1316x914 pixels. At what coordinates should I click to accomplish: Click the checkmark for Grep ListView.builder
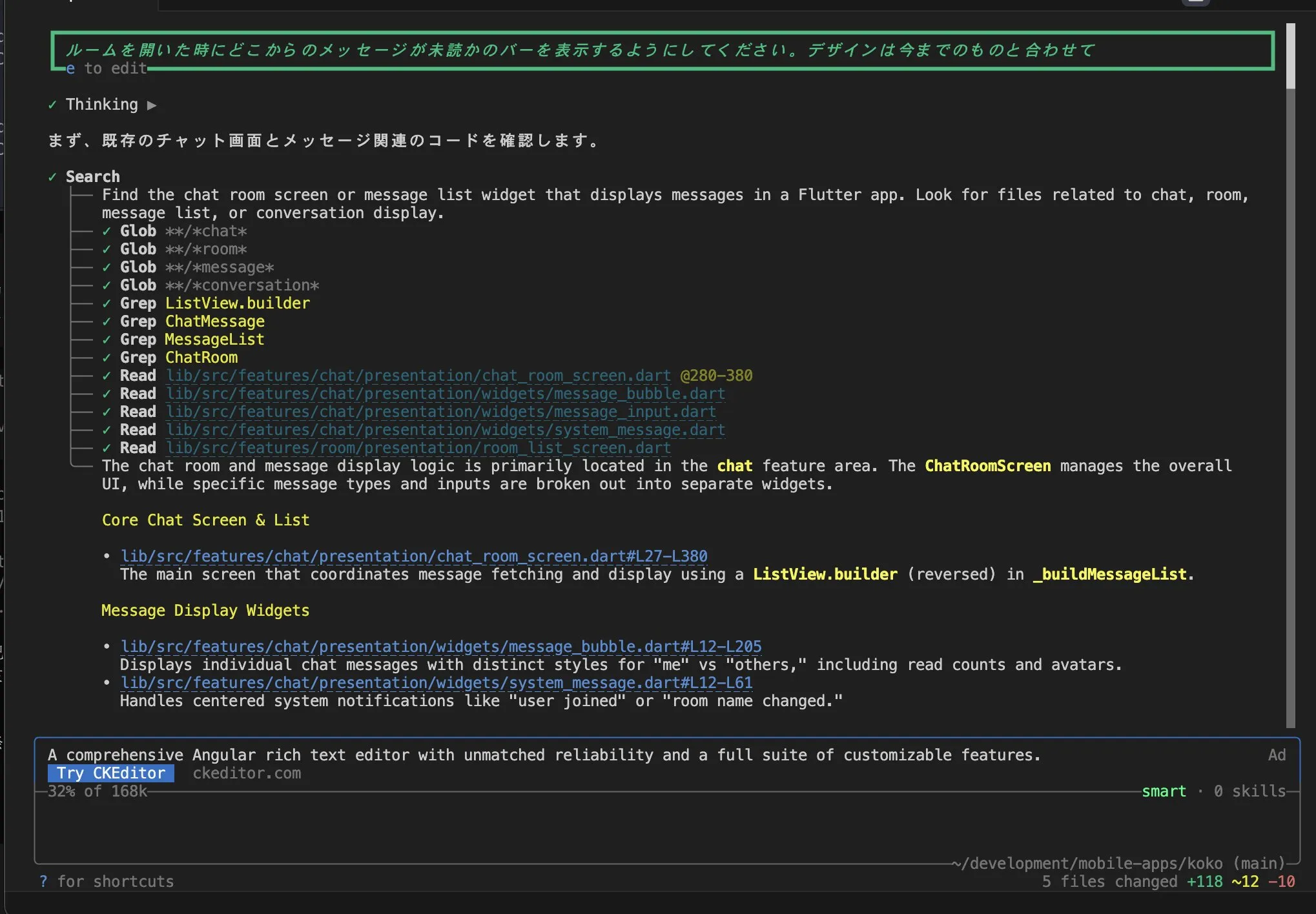coord(107,303)
